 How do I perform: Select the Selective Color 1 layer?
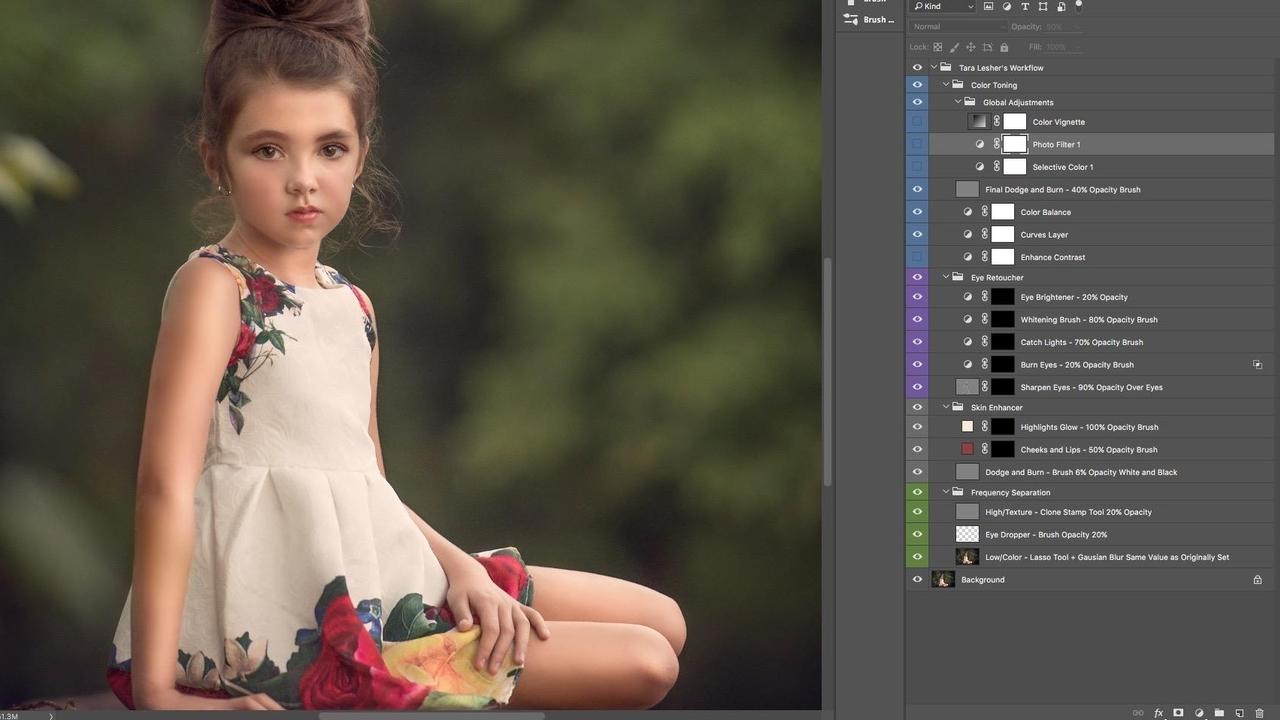tap(1062, 167)
